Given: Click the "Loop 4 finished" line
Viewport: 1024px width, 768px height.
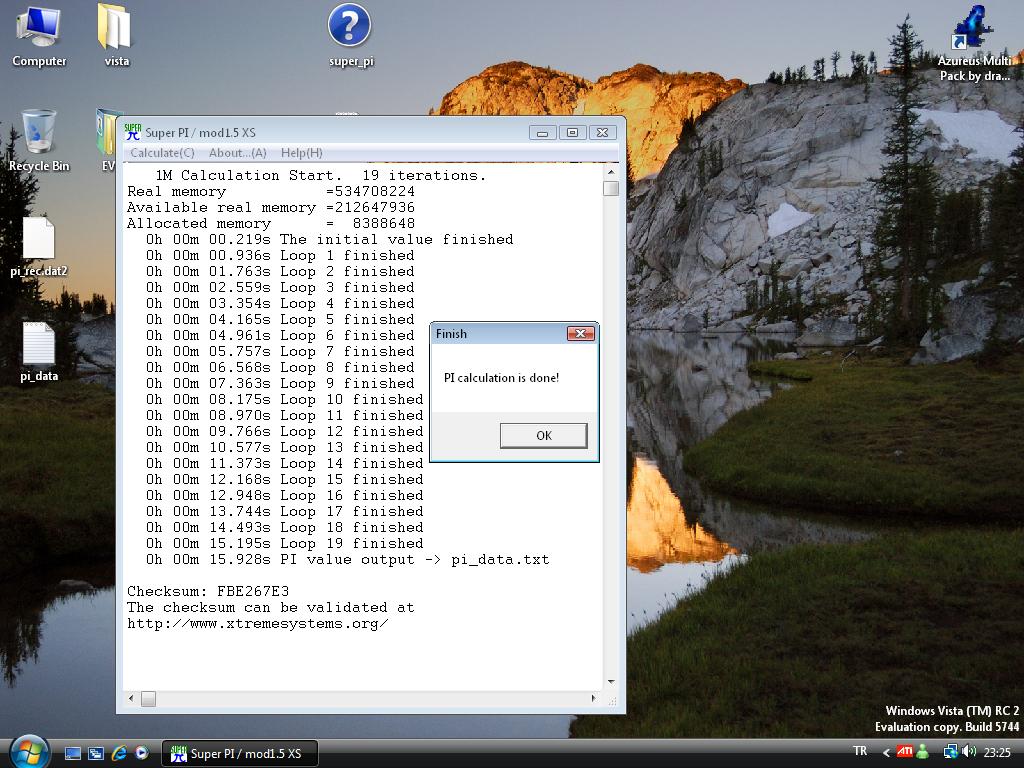Looking at the screenshot, I should tap(280, 304).
